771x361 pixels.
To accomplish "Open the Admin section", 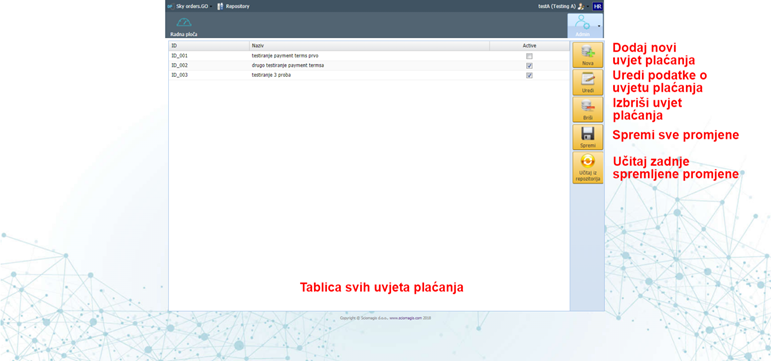I will point(582,26).
